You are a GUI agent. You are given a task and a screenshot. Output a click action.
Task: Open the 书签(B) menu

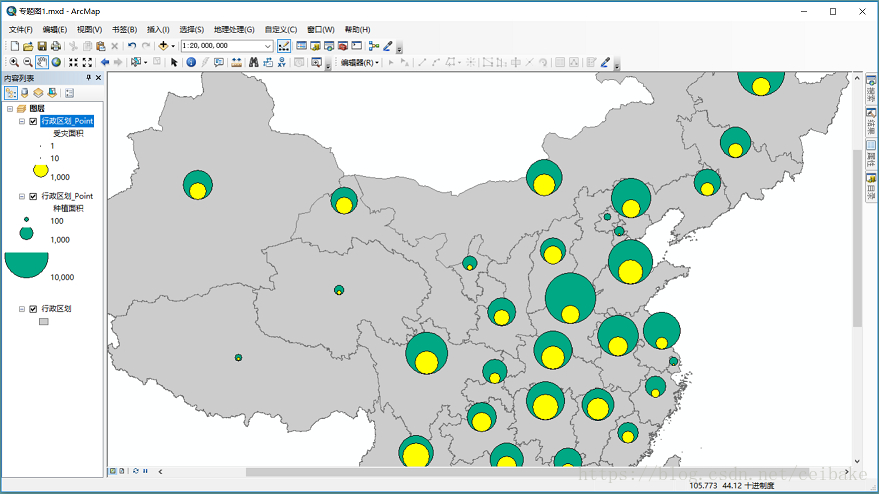[x=124, y=30]
